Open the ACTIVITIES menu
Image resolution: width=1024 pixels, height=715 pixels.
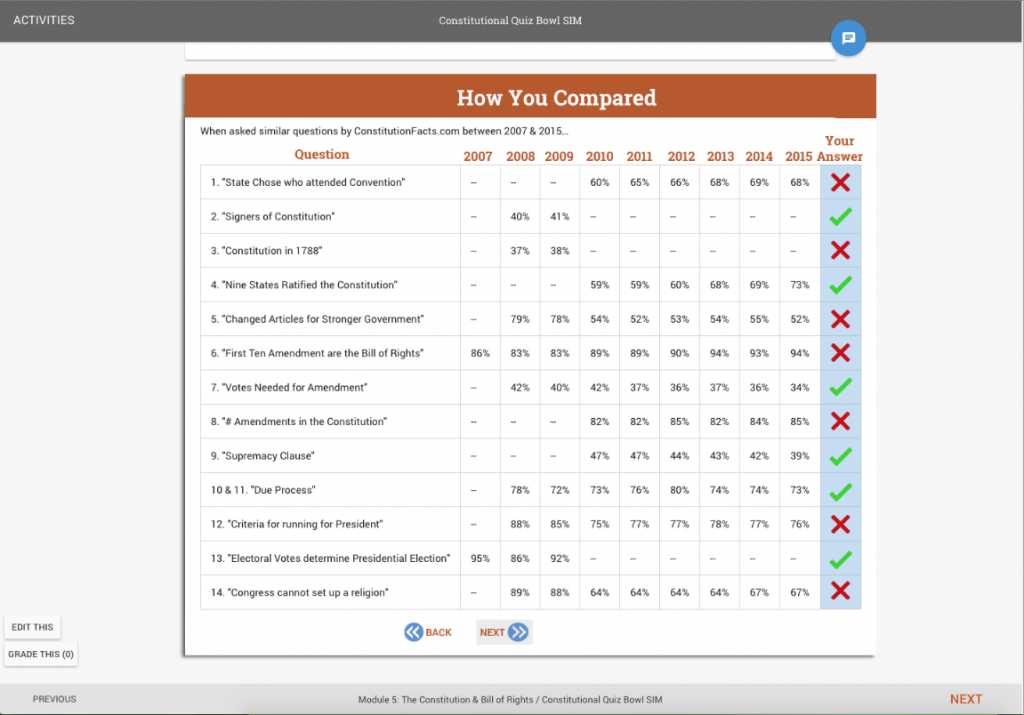point(43,20)
